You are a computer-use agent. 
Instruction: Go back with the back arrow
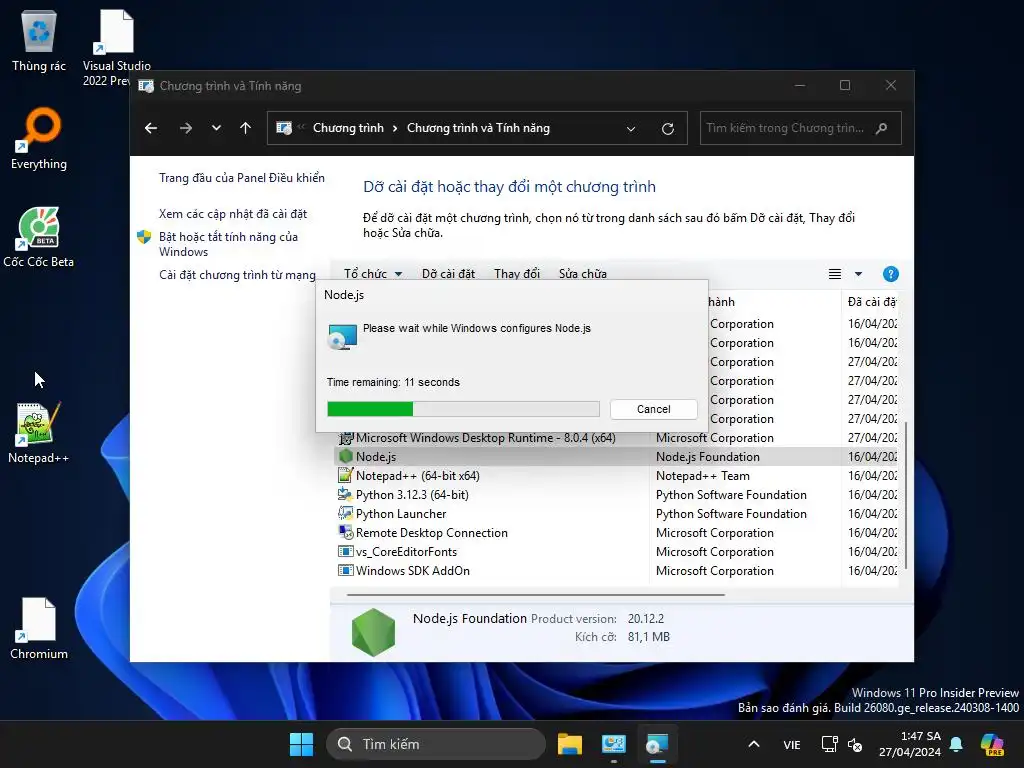click(x=151, y=128)
